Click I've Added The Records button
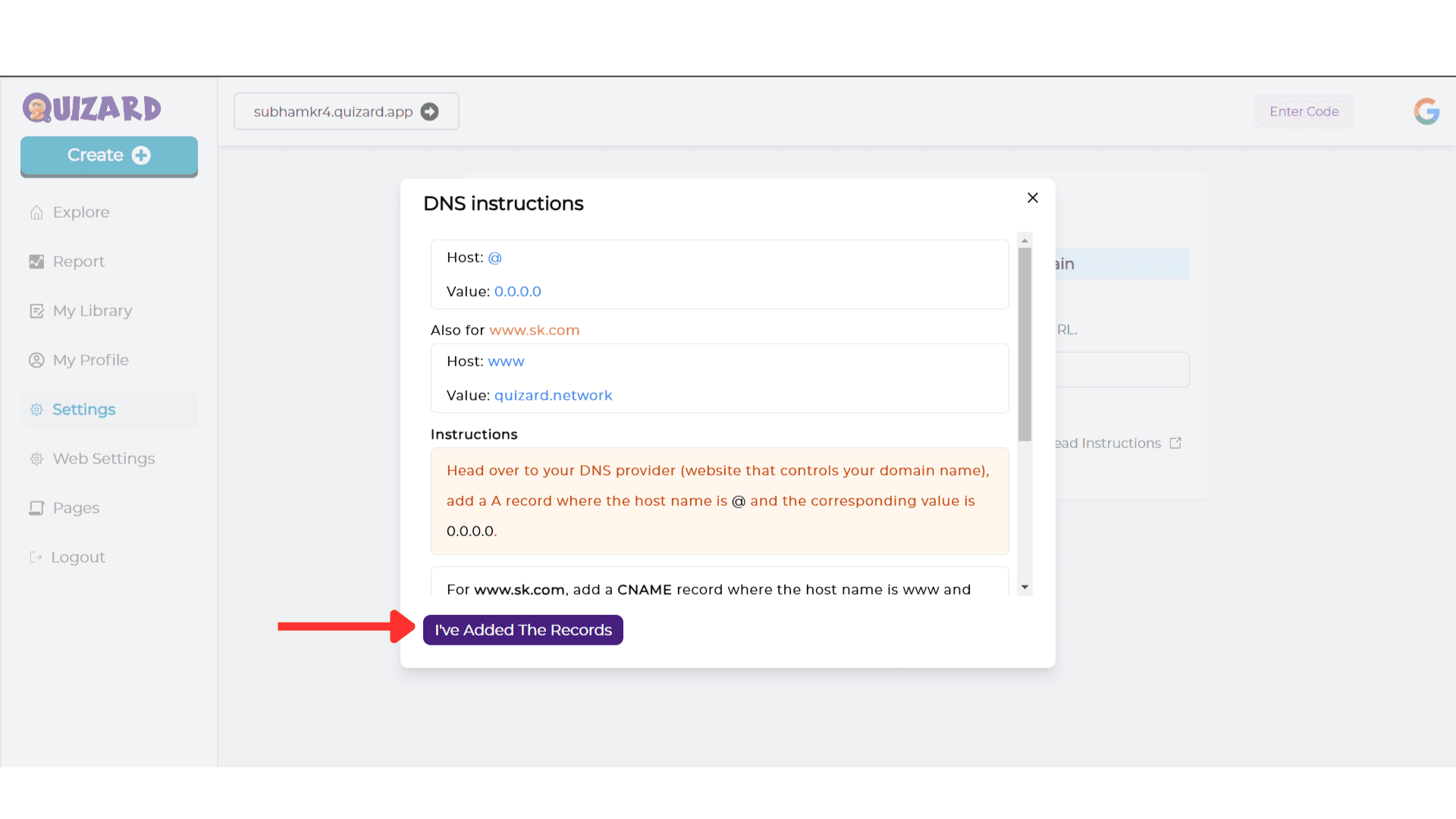Viewport: 1456px width, 819px height. pyautogui.click(x=523, y=630)
